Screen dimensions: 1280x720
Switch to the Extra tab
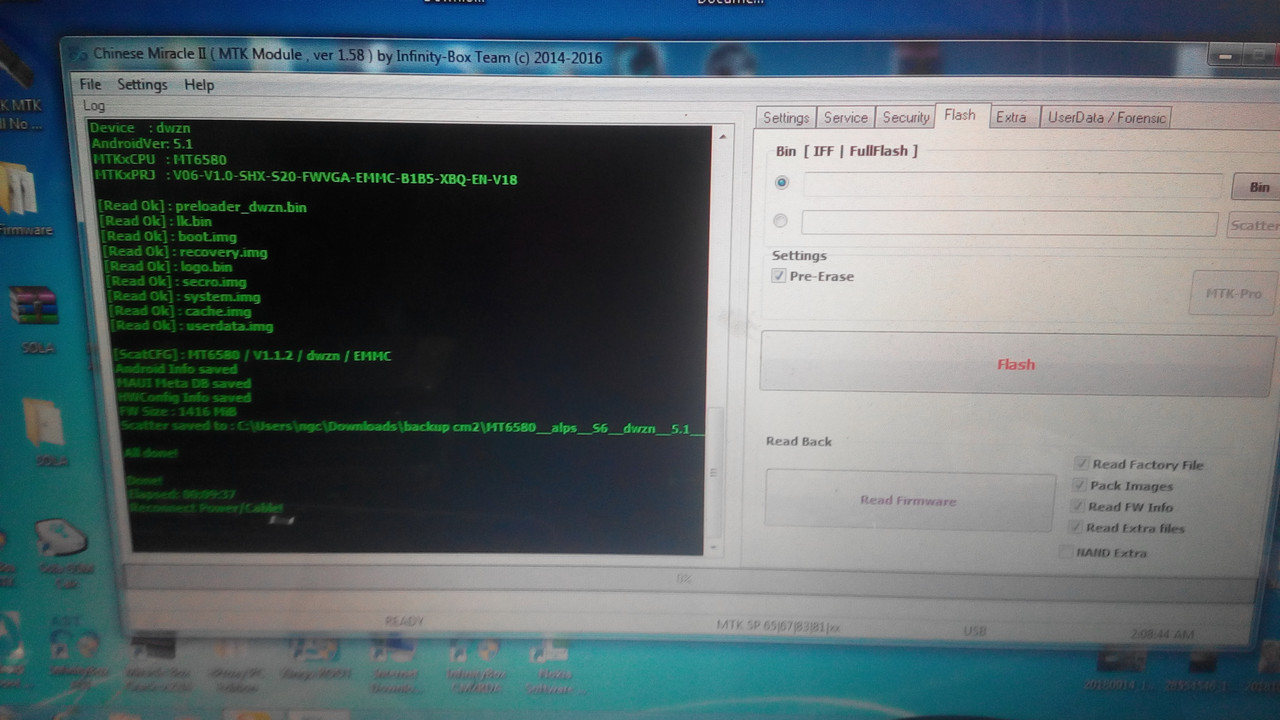click(x=1011, y=118)
